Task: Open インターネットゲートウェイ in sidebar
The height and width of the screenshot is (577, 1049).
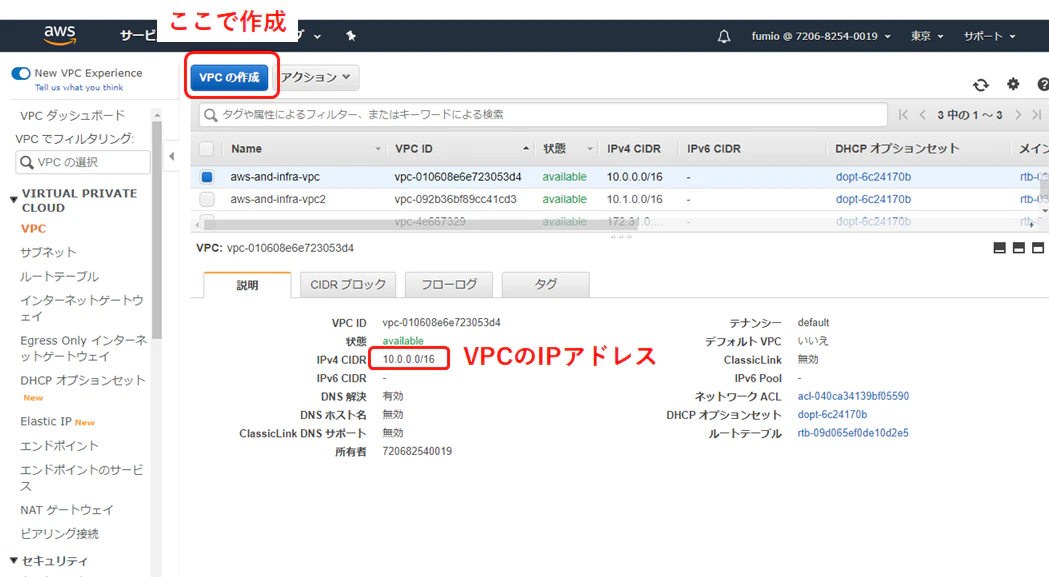Action: click(x=82, y=308)
